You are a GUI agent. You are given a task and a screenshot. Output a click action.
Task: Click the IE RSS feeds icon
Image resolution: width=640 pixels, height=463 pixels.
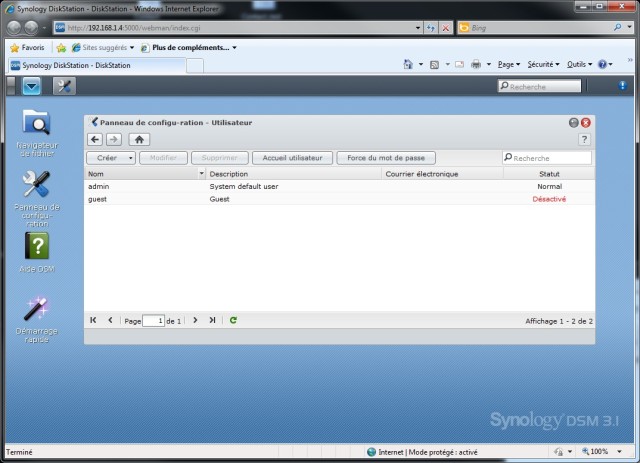(434, 65)
